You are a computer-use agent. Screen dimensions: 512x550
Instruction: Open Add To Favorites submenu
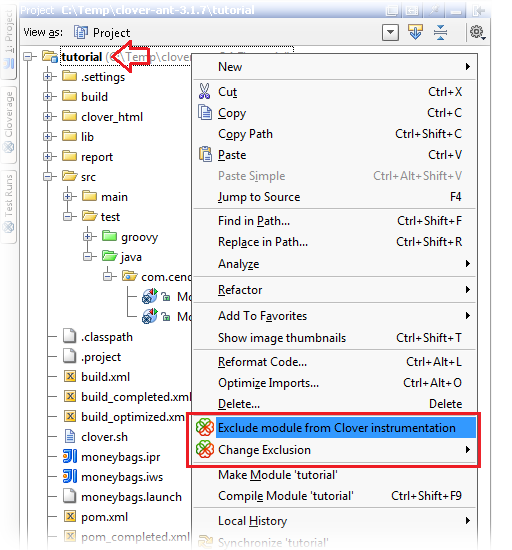pos(335,316)
